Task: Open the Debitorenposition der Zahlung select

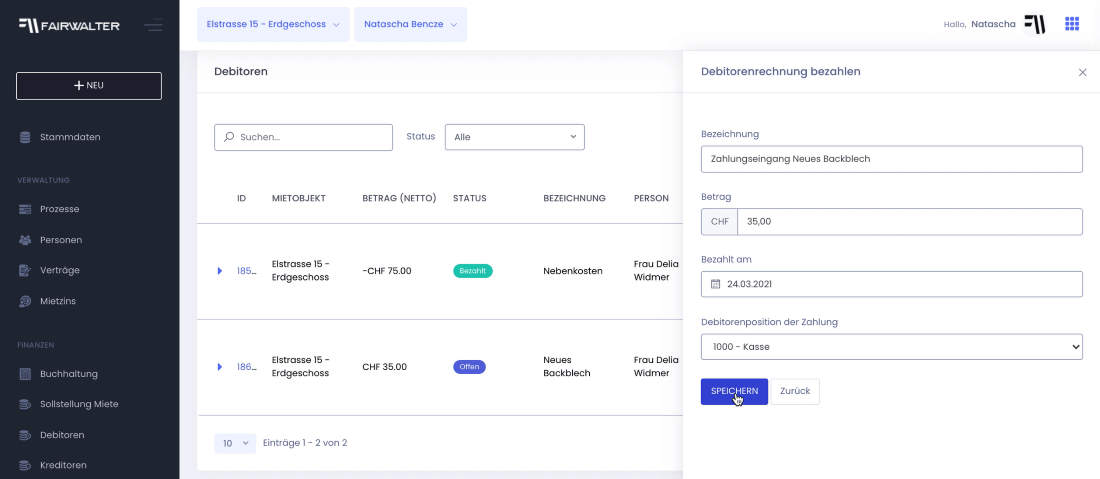Action: coord(891,347)
